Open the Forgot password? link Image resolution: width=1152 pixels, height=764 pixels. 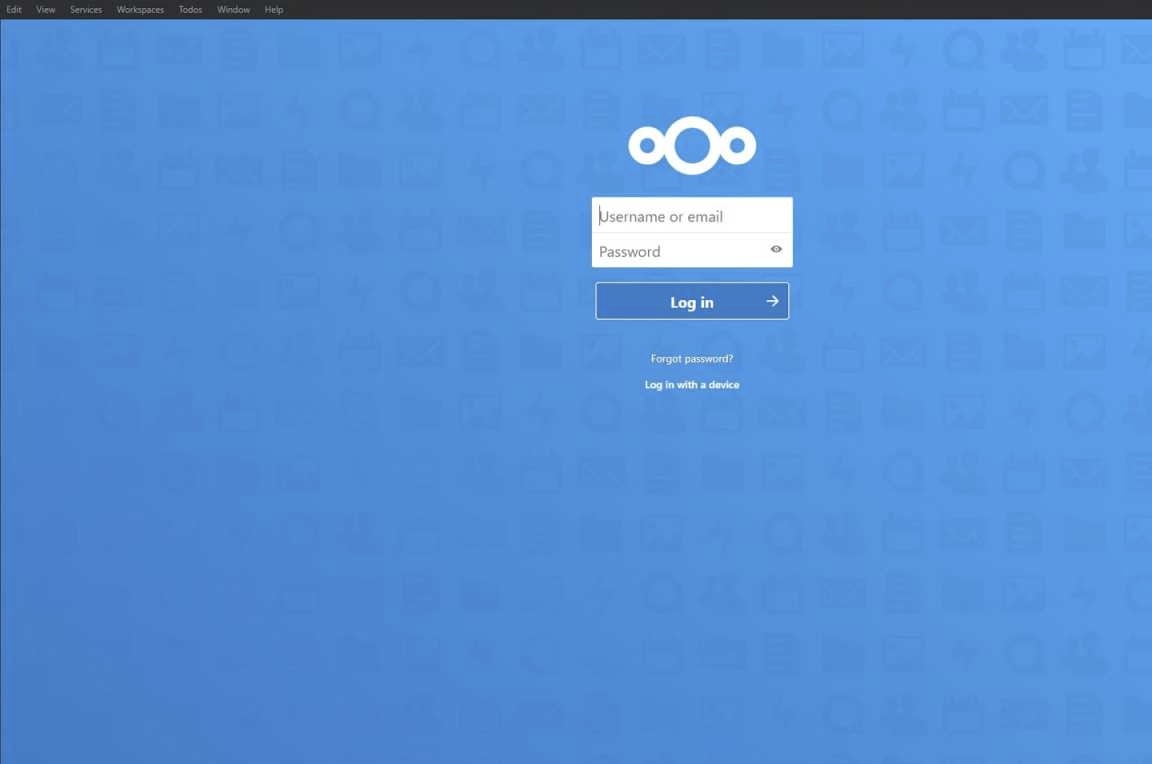(692, 358)
